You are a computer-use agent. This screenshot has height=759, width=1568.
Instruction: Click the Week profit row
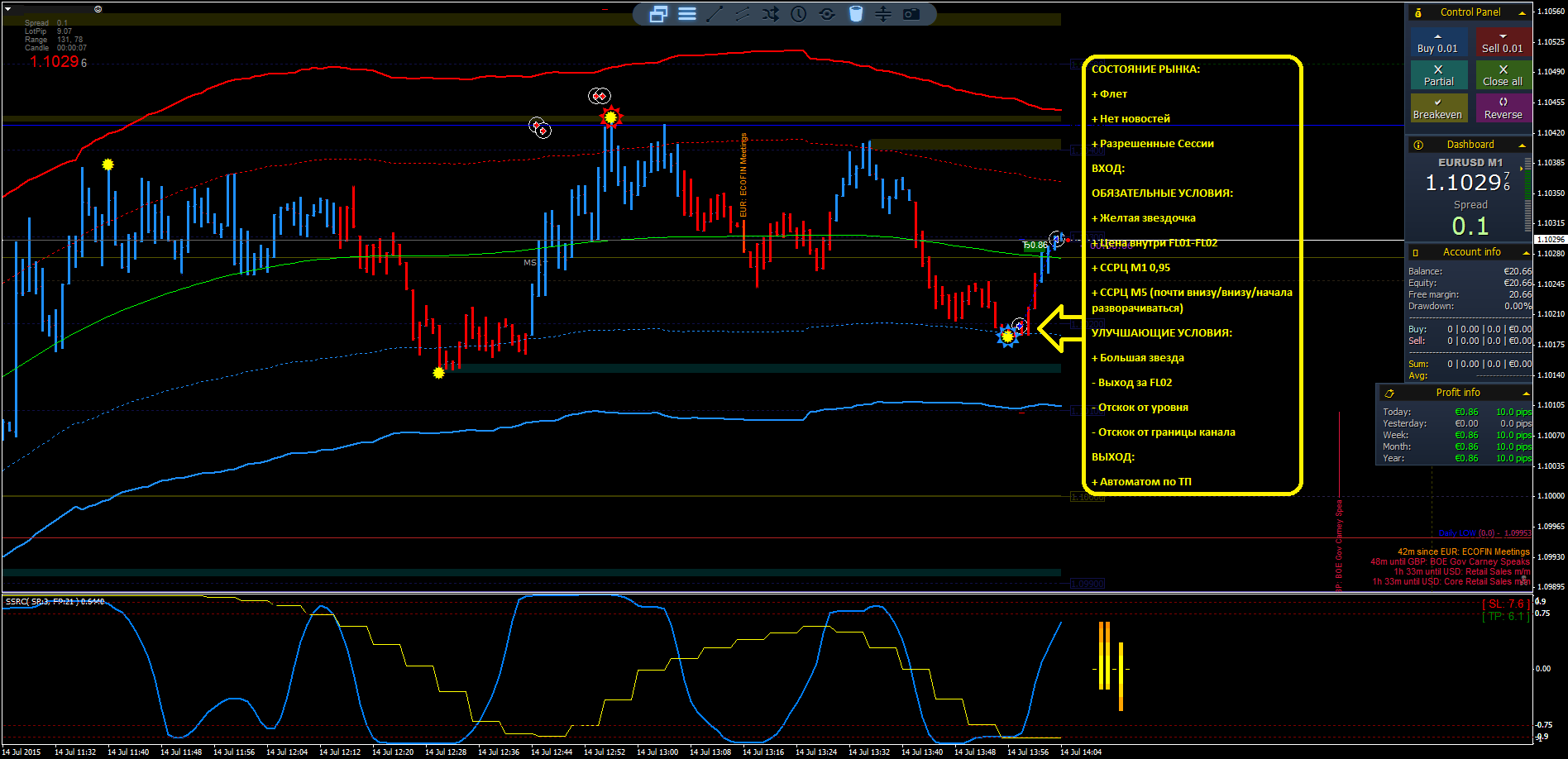pos(1456,435)
